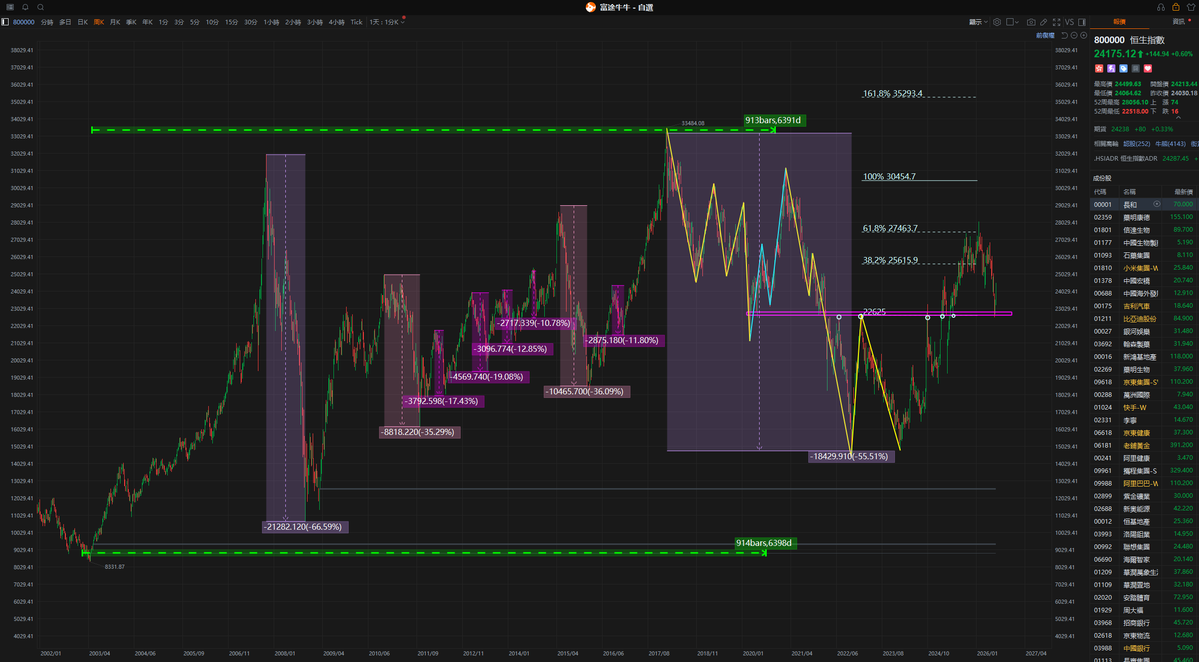This screenshot has width=1199, height=662.
Task: Select constituent row 00001 長和
Action: point(1144,204)
